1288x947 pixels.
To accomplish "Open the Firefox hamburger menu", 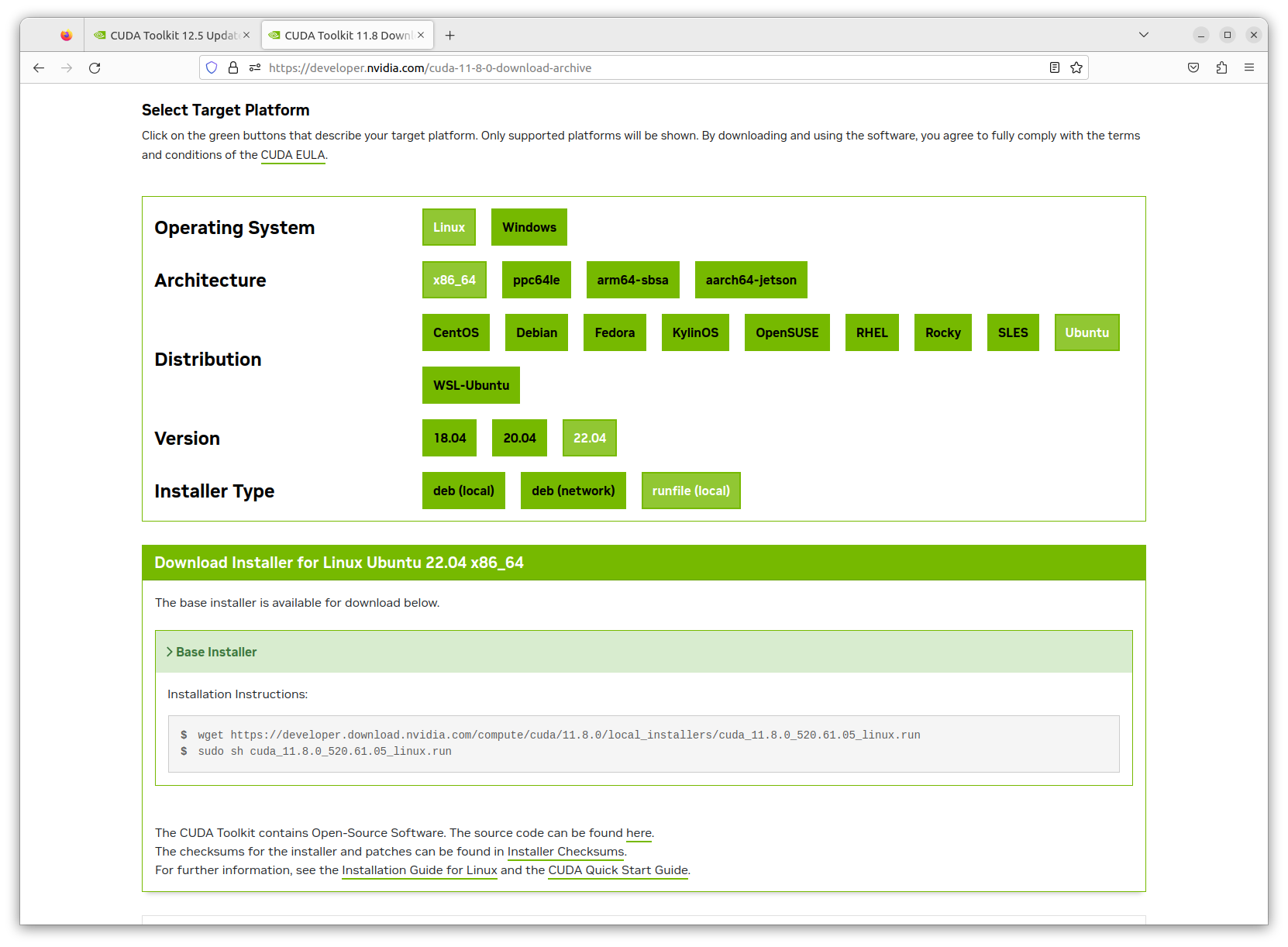I will tap(1249, 68).
